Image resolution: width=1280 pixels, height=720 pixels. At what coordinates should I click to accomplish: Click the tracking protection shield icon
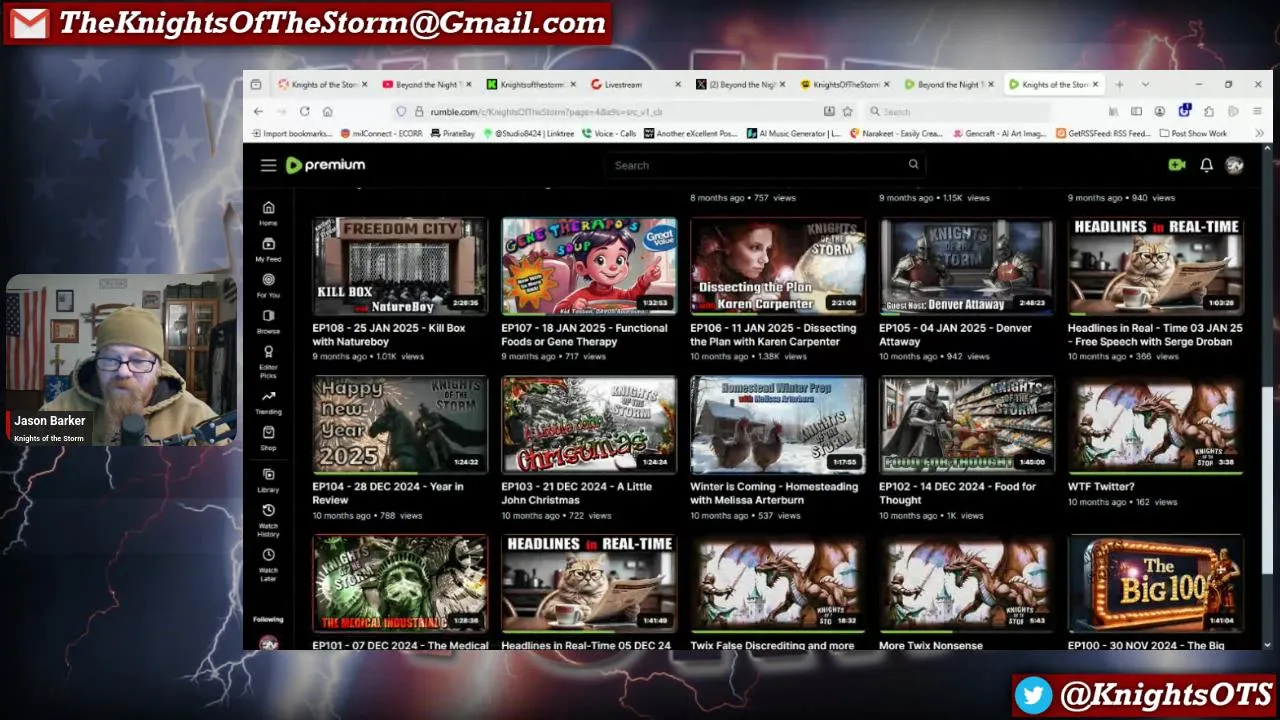click(x=401, y=111)
